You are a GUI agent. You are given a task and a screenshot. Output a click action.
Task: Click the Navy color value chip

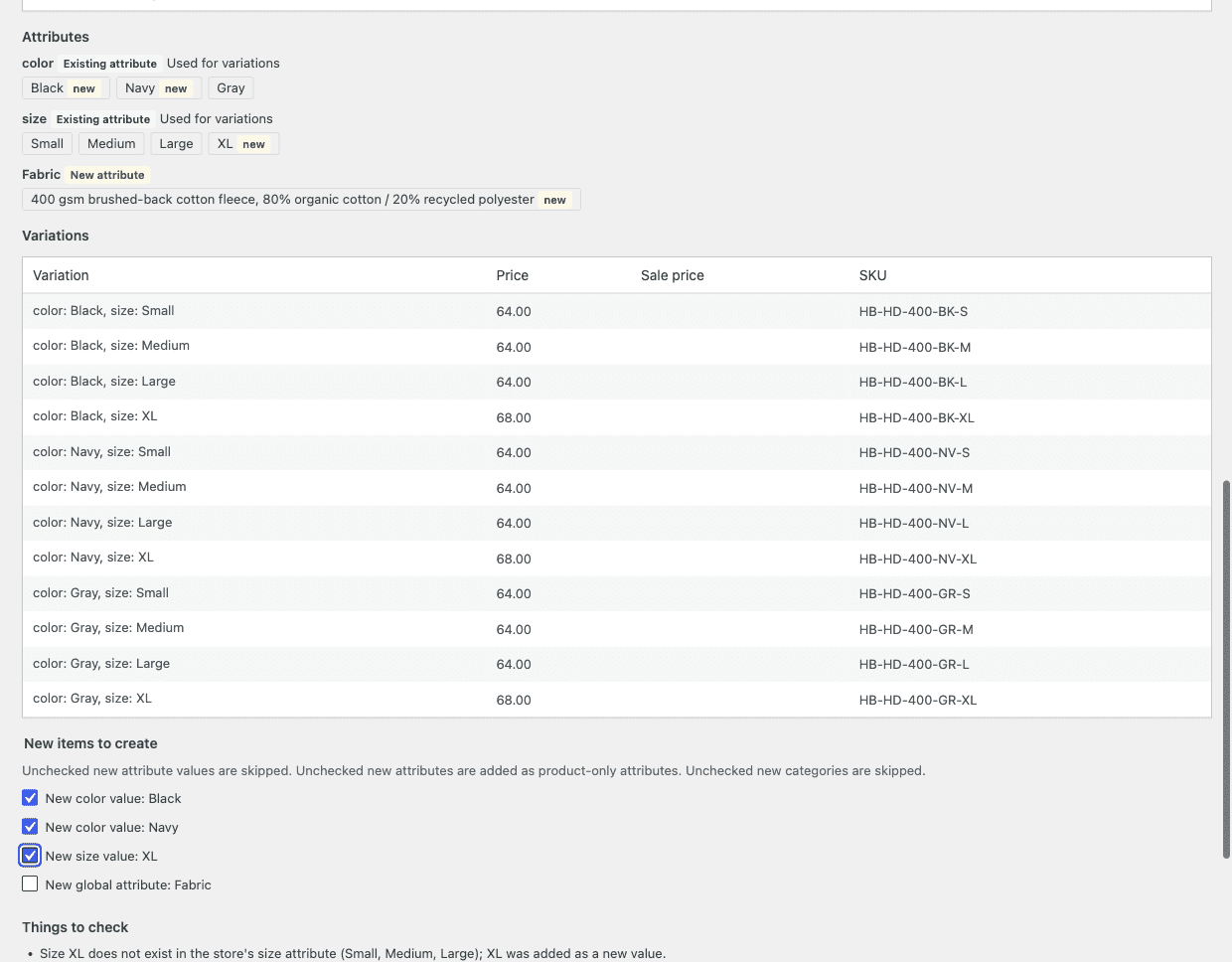coord(159,88)
